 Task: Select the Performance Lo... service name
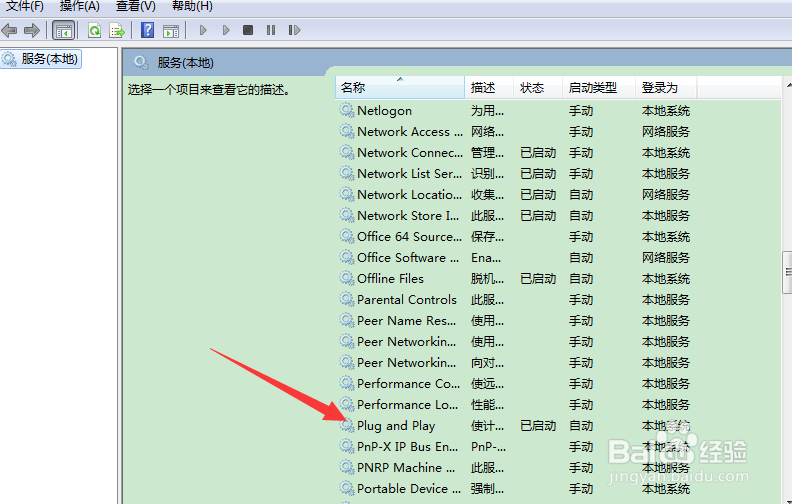[408, 405]
